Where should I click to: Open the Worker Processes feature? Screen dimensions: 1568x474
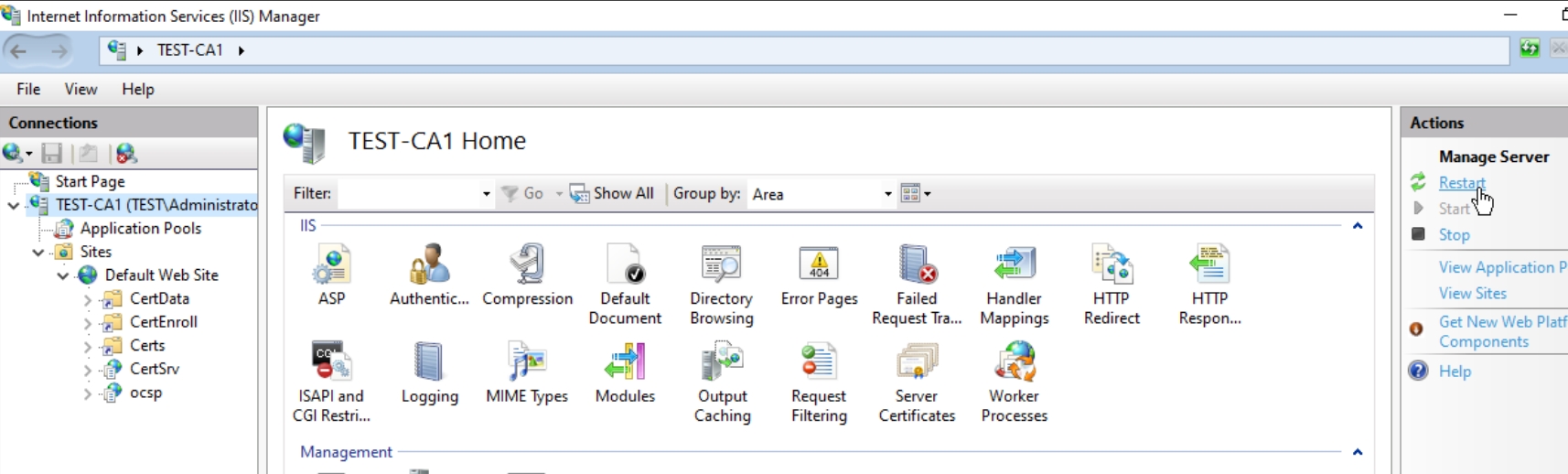click(x=1014, y=382)
